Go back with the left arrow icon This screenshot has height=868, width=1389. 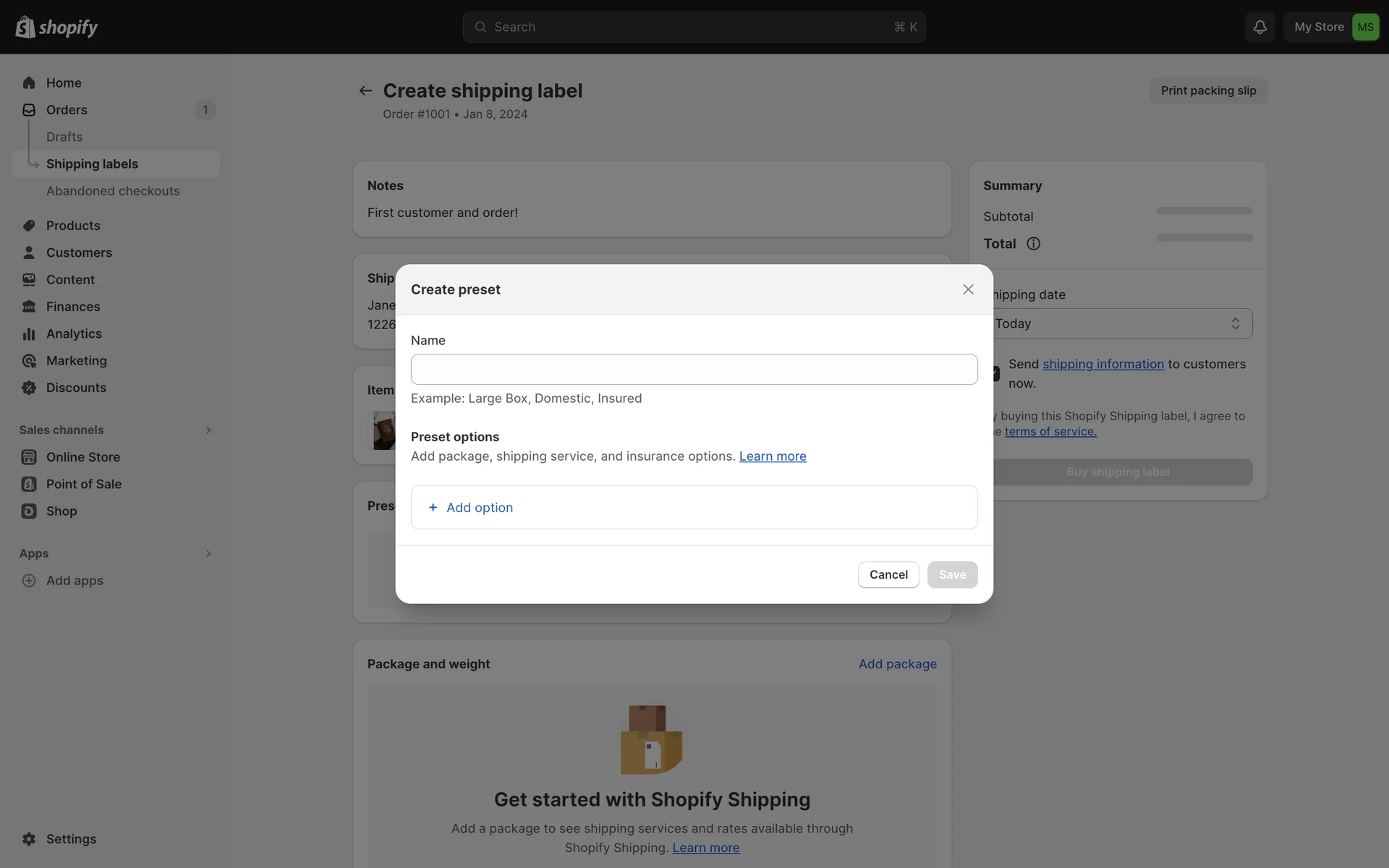365,90
